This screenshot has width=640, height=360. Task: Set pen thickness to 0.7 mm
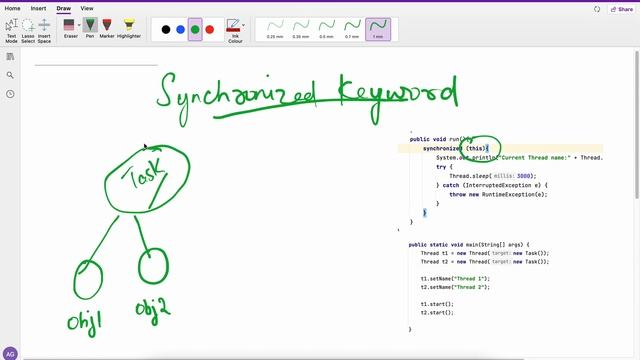pyautogui.click(x=352, y=29)
